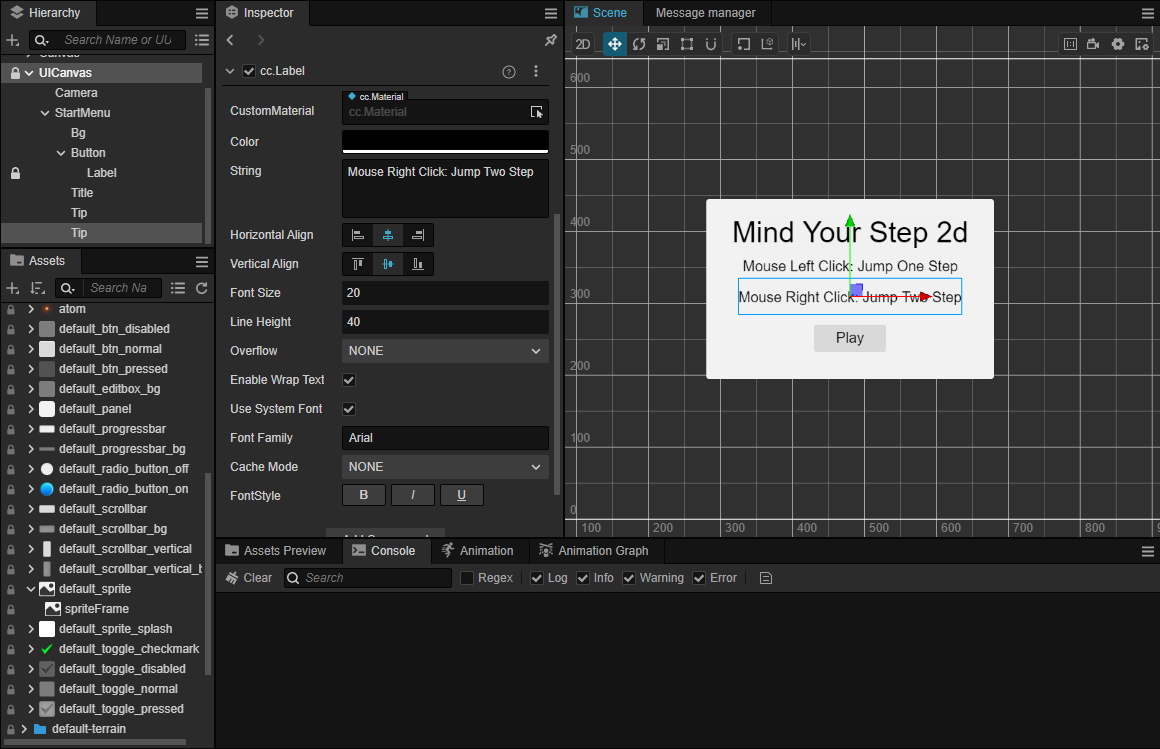Open the Label color picker

(x=445, y=141)
